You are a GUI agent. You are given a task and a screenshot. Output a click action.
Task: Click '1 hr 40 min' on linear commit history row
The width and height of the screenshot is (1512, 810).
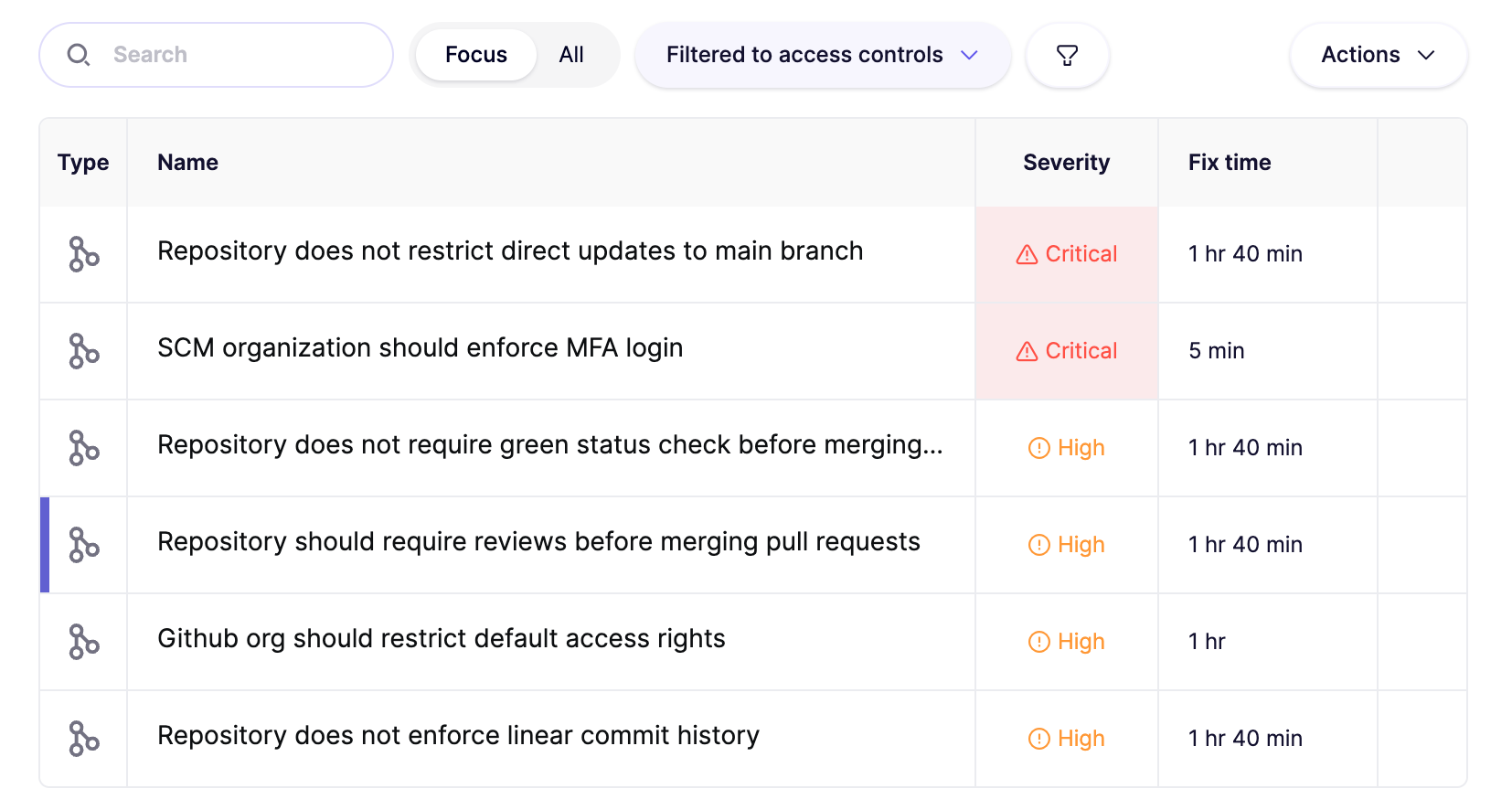[x=1245, y=739]
